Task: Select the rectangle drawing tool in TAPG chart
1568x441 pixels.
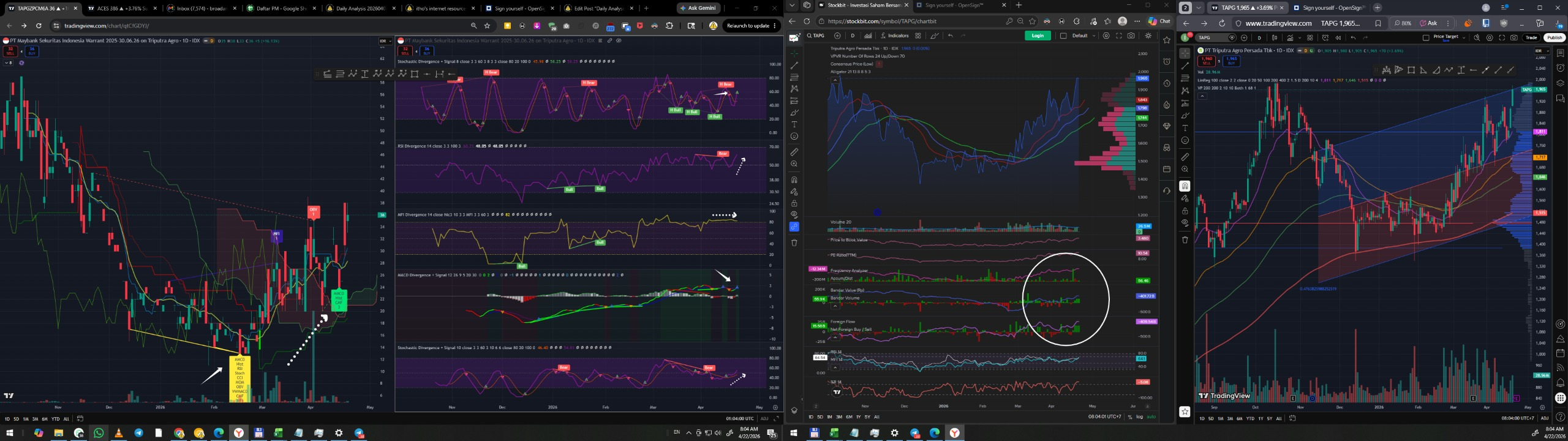Action: click(1411, 70)
